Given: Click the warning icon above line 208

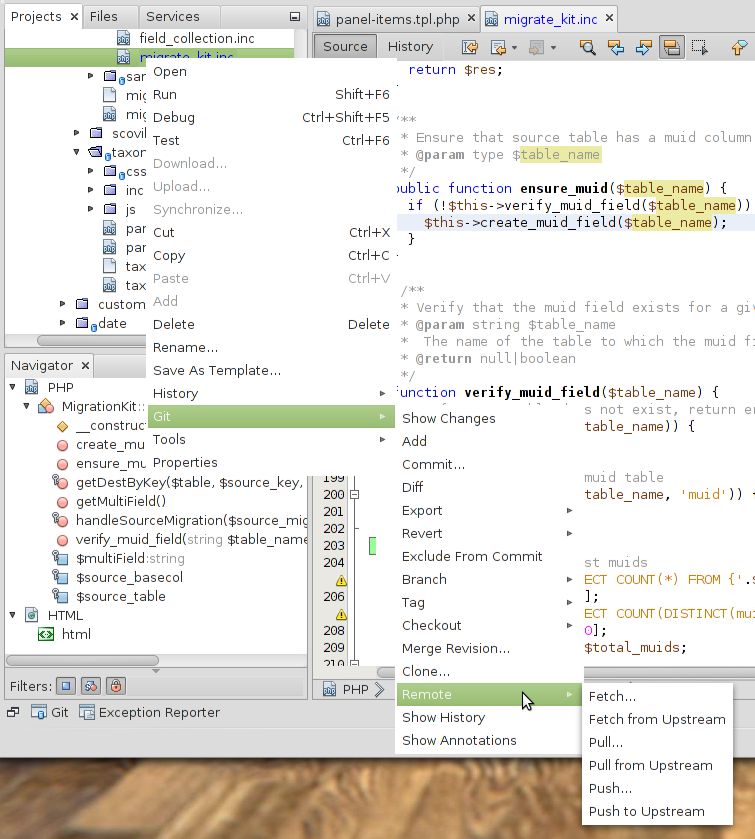Looking at the screenshot, I should pos(341,614).
